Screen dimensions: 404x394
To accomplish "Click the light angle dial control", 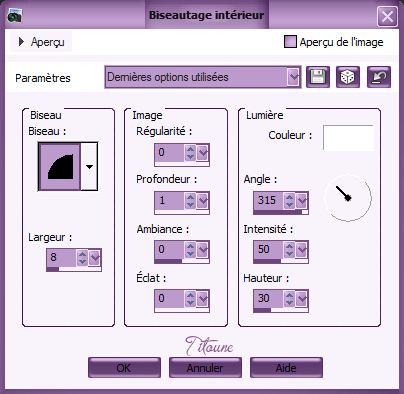I will point(348,198).
